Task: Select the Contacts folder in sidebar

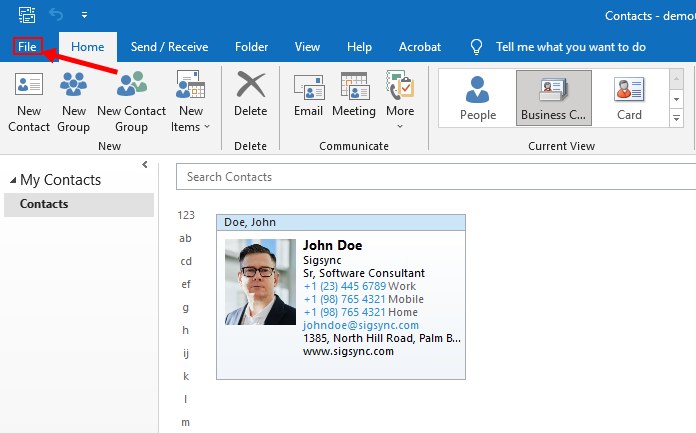Action: pyautogui.click(x=44, y=204)
